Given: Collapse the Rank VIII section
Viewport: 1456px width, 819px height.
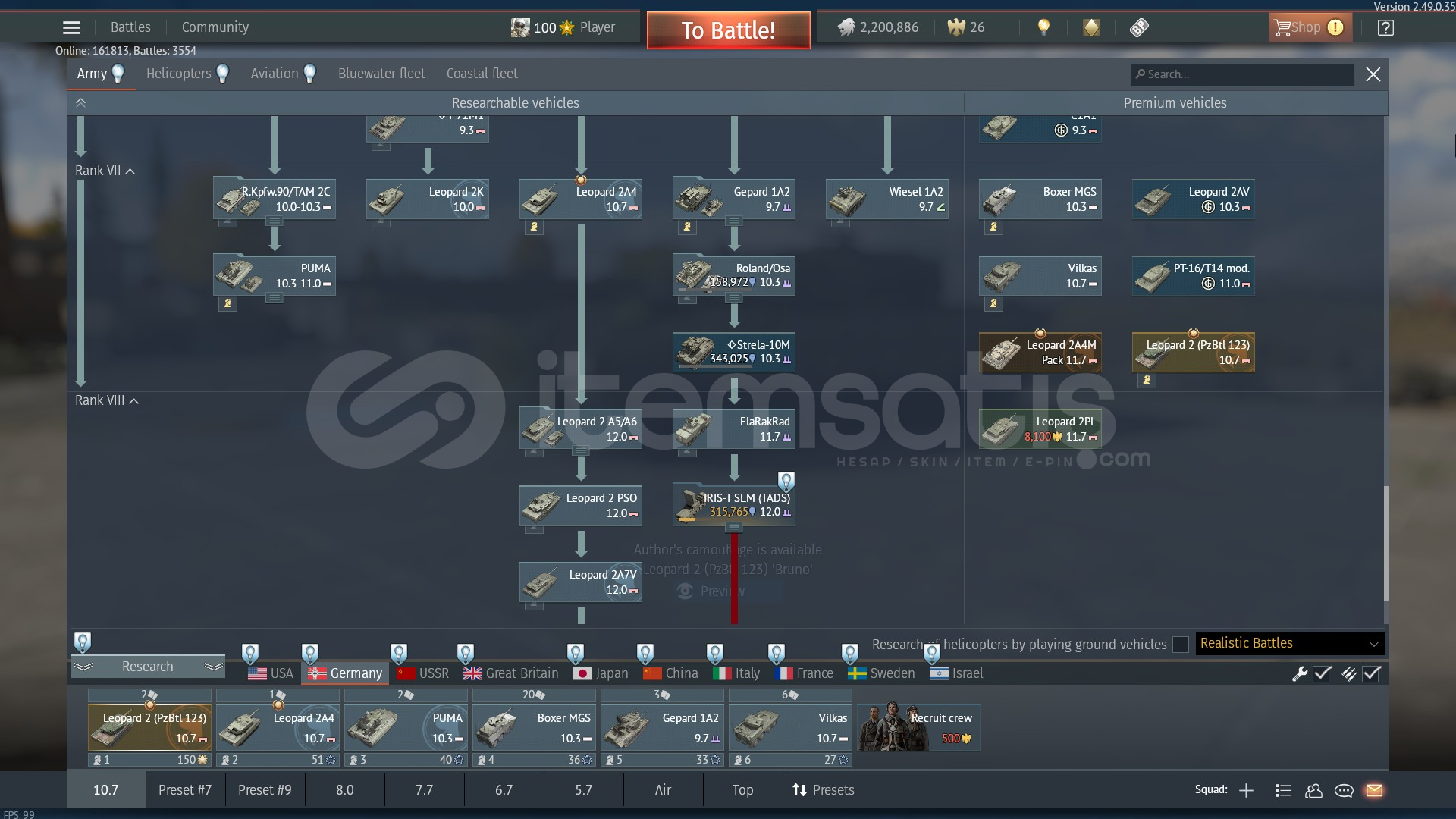Looking at the screenshot, I should click(x=133, y=401).
